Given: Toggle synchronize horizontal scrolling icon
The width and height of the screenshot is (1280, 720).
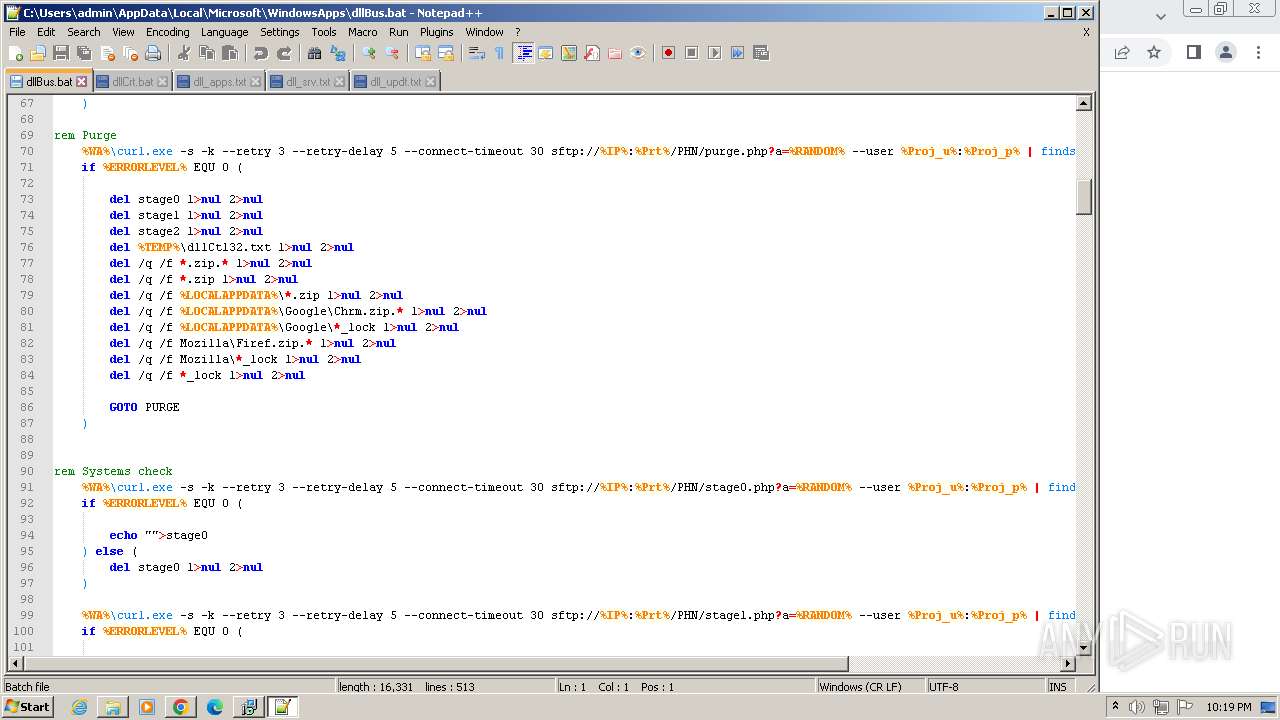Looking at the screenshot, I should click(446, 53).
